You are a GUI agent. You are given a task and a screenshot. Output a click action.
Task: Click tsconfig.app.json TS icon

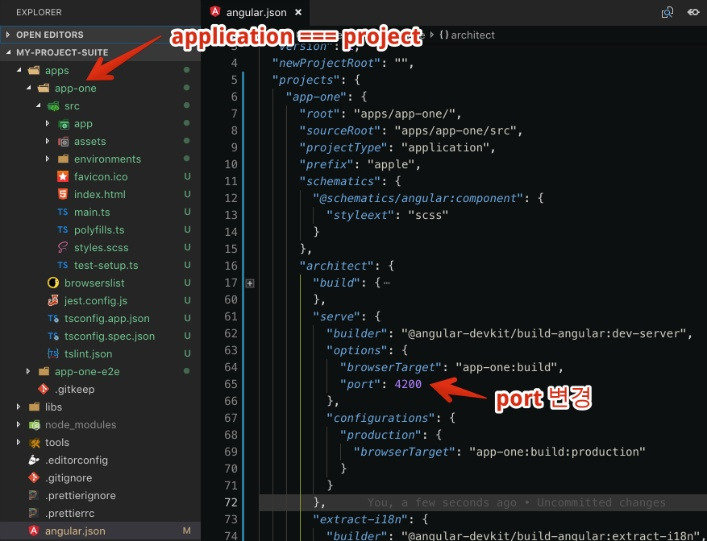(53, 318)
